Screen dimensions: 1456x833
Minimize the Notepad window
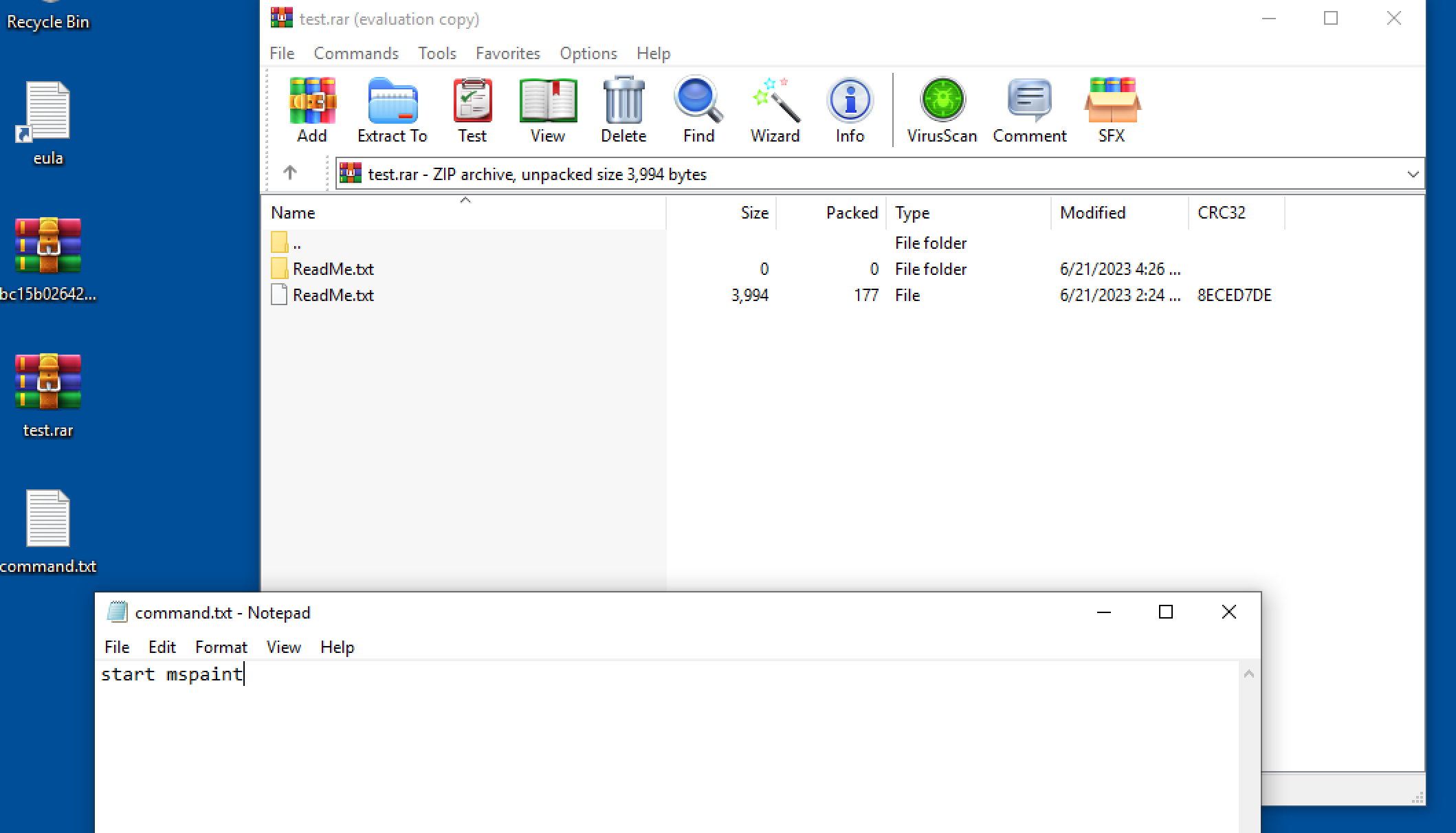(x=1104, y=612)
